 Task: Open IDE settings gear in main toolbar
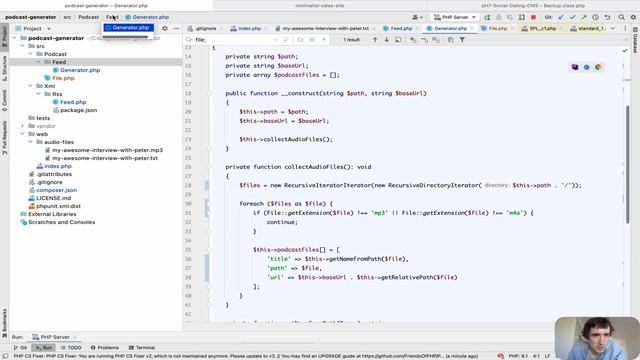(x=633, y=17)
